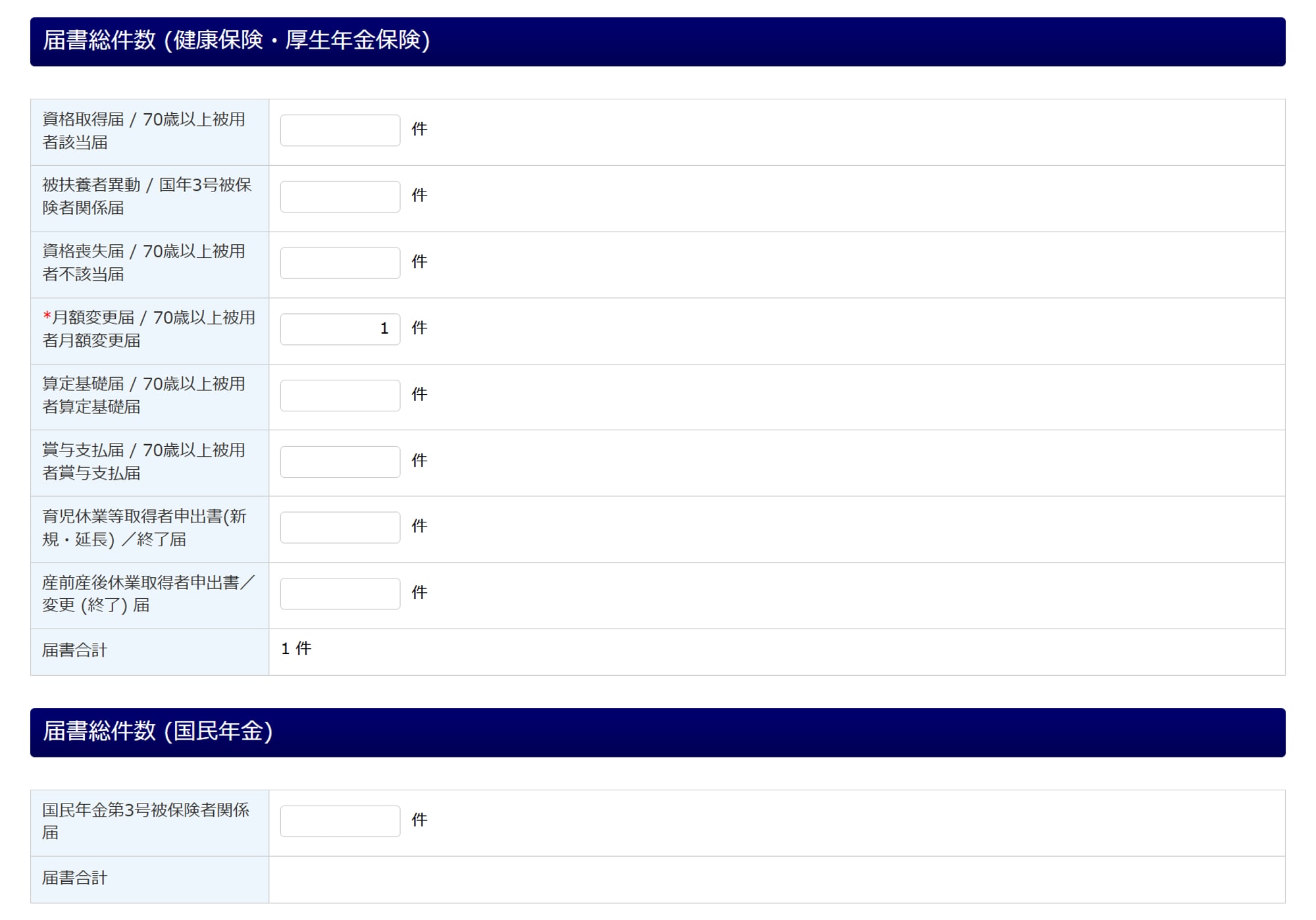Click the 国民年金第3号被保険者関係届 count input field

[340, 821]
